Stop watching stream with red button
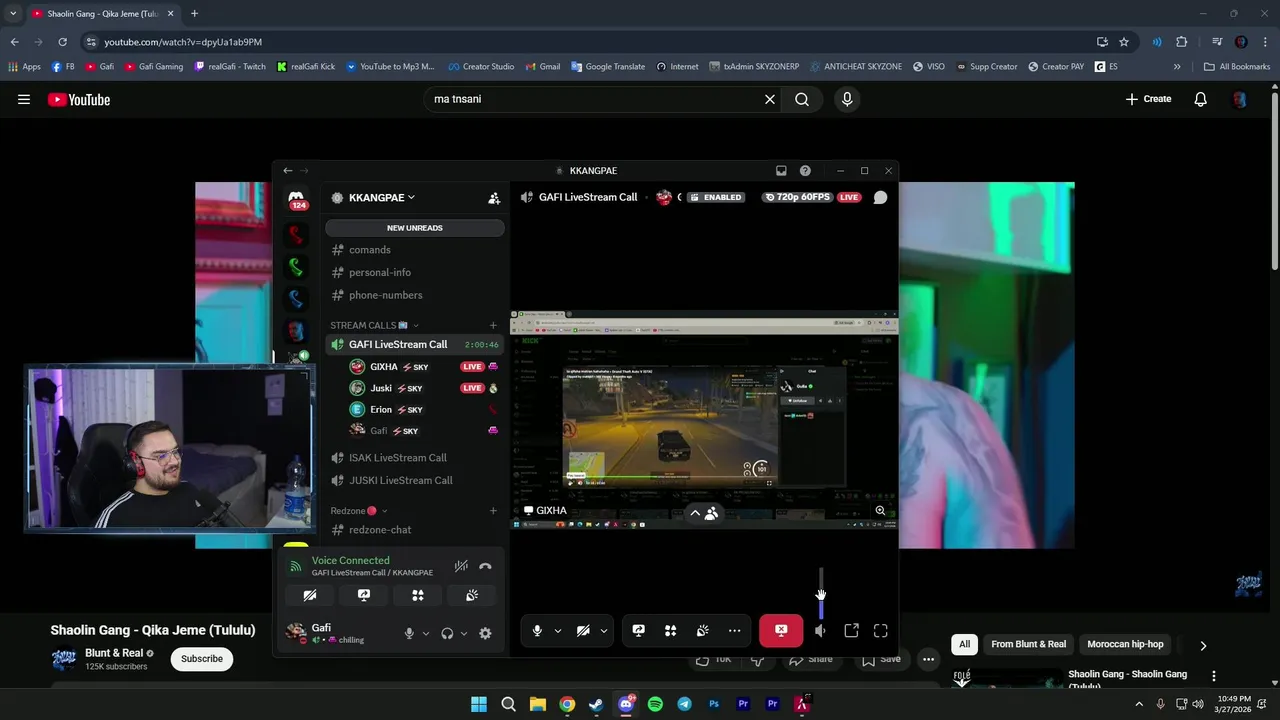1280x720 pixels. click(x=781, y=630)
